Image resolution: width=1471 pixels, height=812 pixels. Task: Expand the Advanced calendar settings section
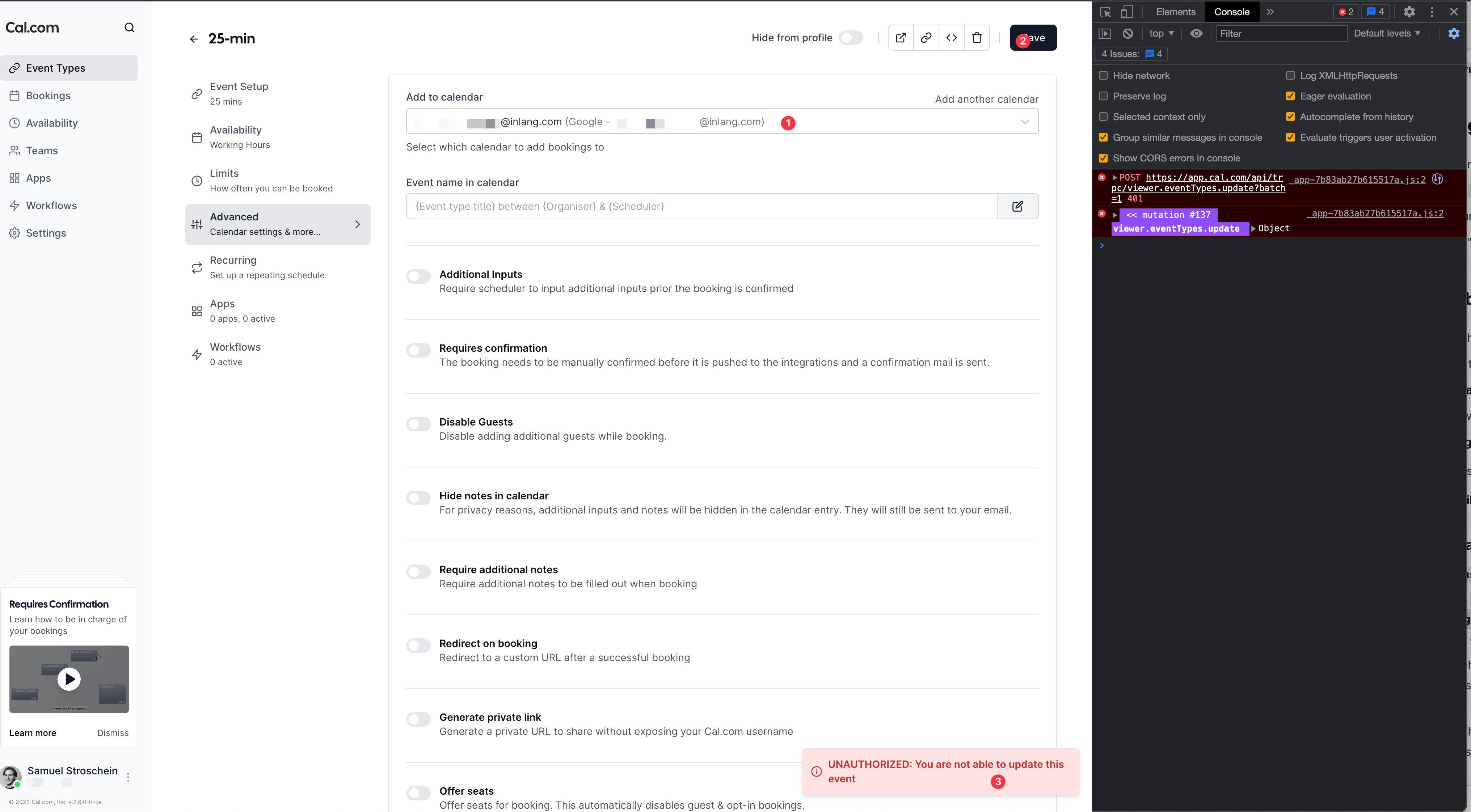point(278,224)
